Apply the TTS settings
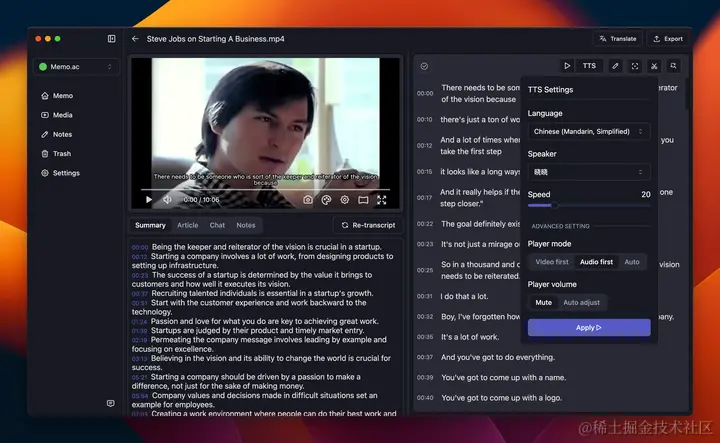The width and height of the screenshot is (720, 443). pyautogui.click(x=589, y=327)
